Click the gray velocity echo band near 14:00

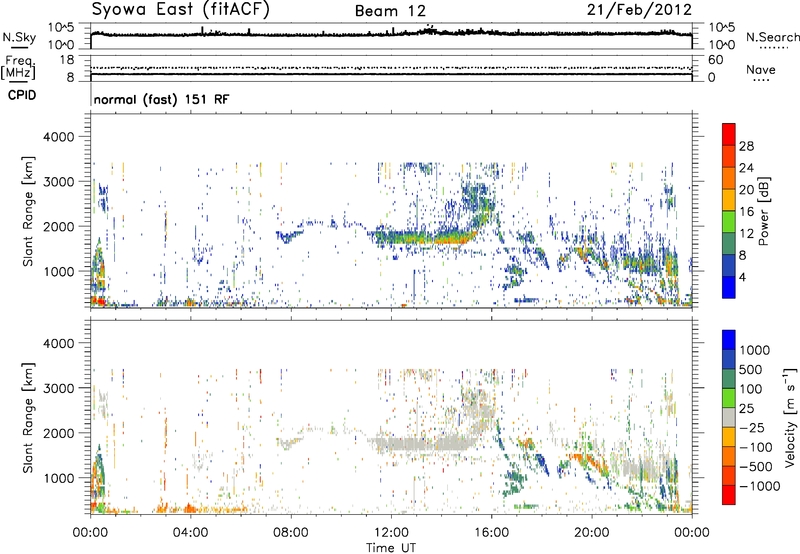click(434, 443)
